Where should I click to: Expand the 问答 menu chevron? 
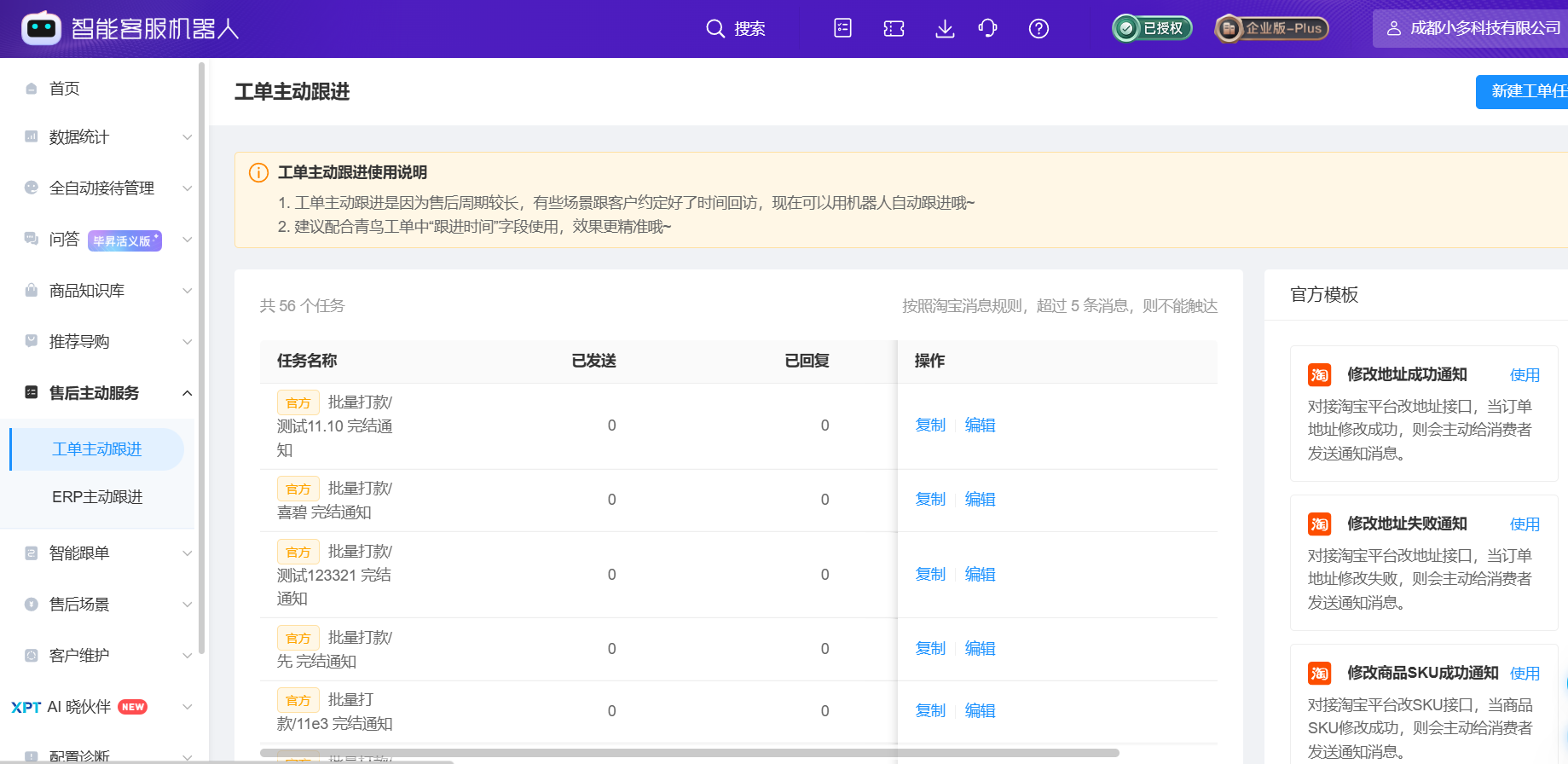click(188, 240)
